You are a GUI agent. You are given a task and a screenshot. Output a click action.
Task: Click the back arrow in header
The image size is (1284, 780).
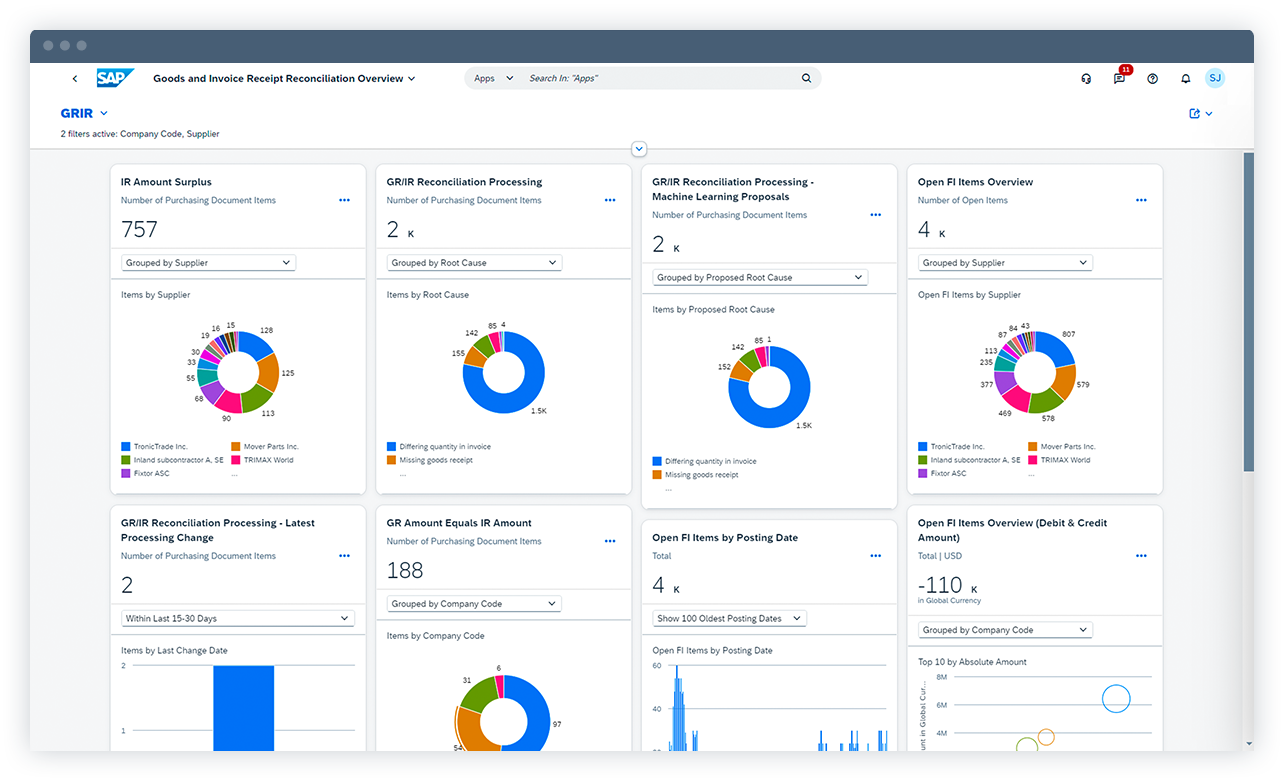75,79
